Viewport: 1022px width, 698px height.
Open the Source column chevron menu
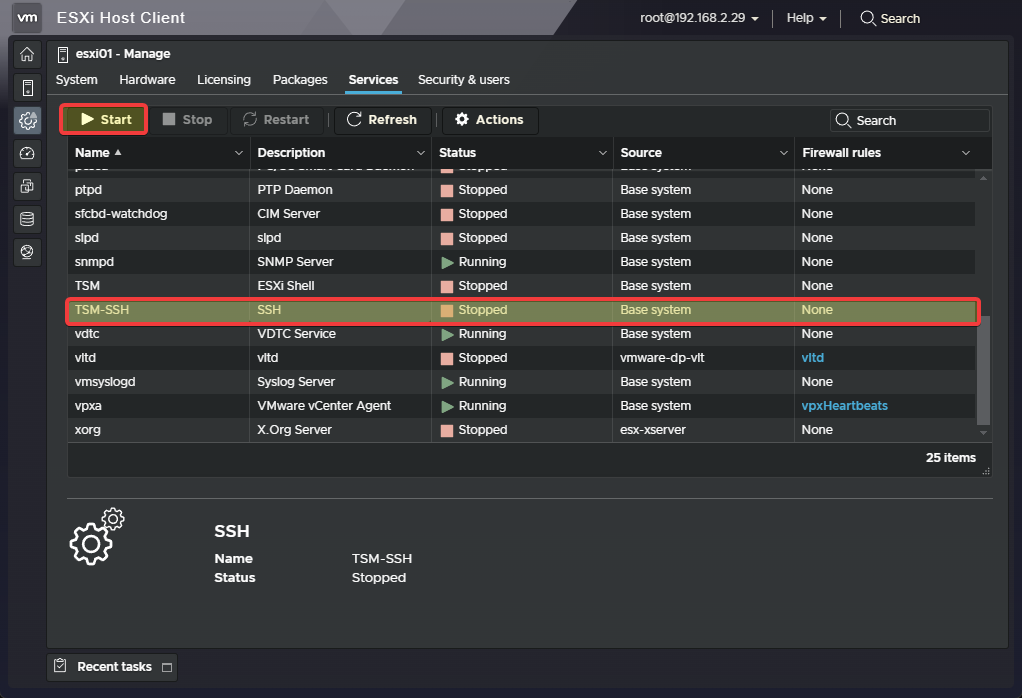[783, 153]
